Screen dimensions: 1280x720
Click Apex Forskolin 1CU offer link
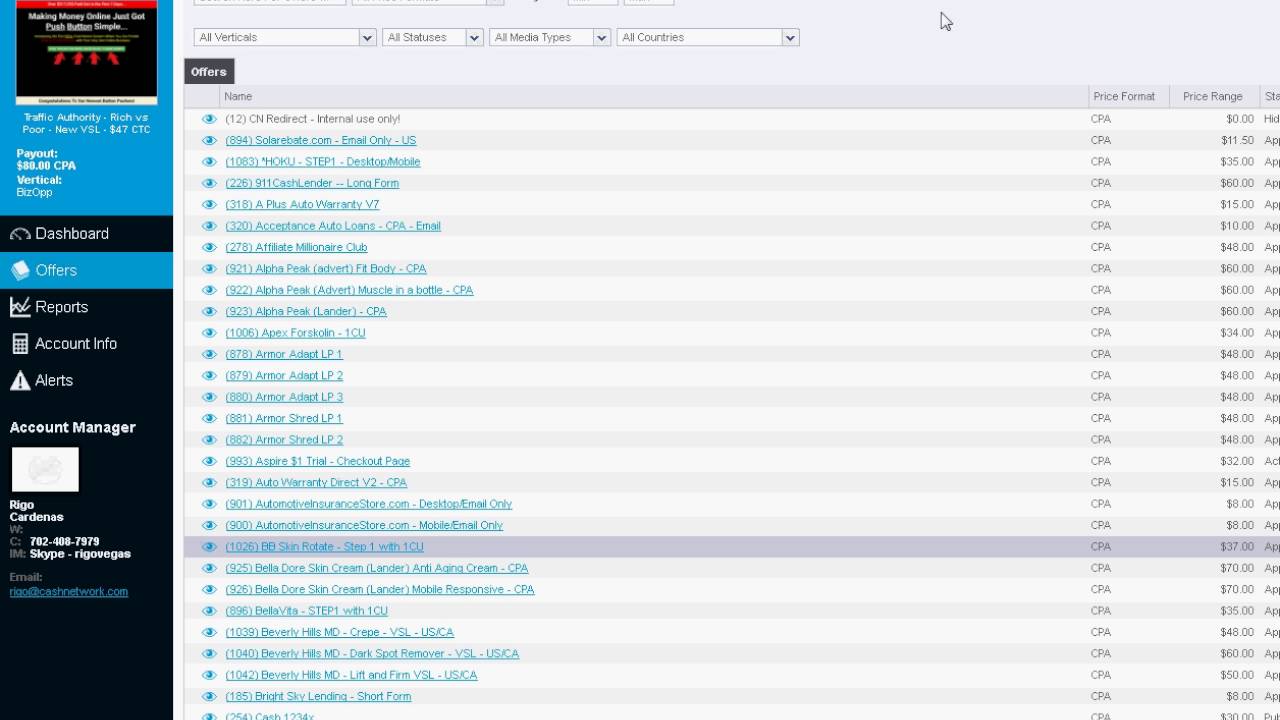295,333
